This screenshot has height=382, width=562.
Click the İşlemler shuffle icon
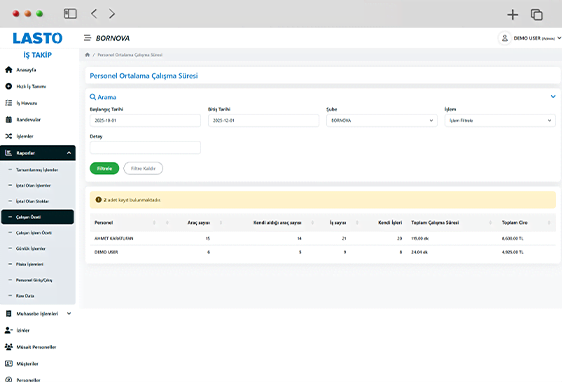(9, 136)
